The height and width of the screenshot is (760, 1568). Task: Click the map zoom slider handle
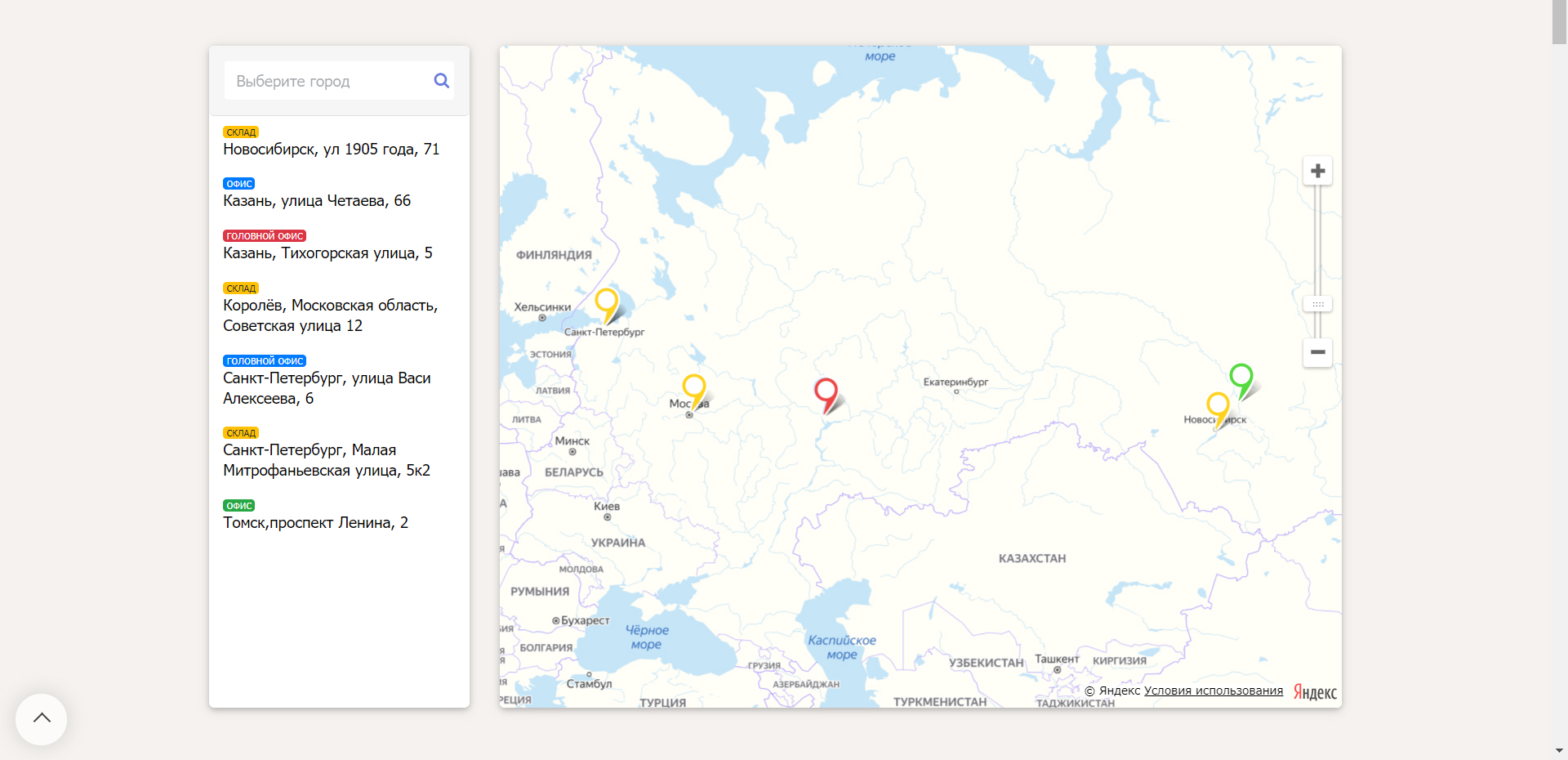1317,304
